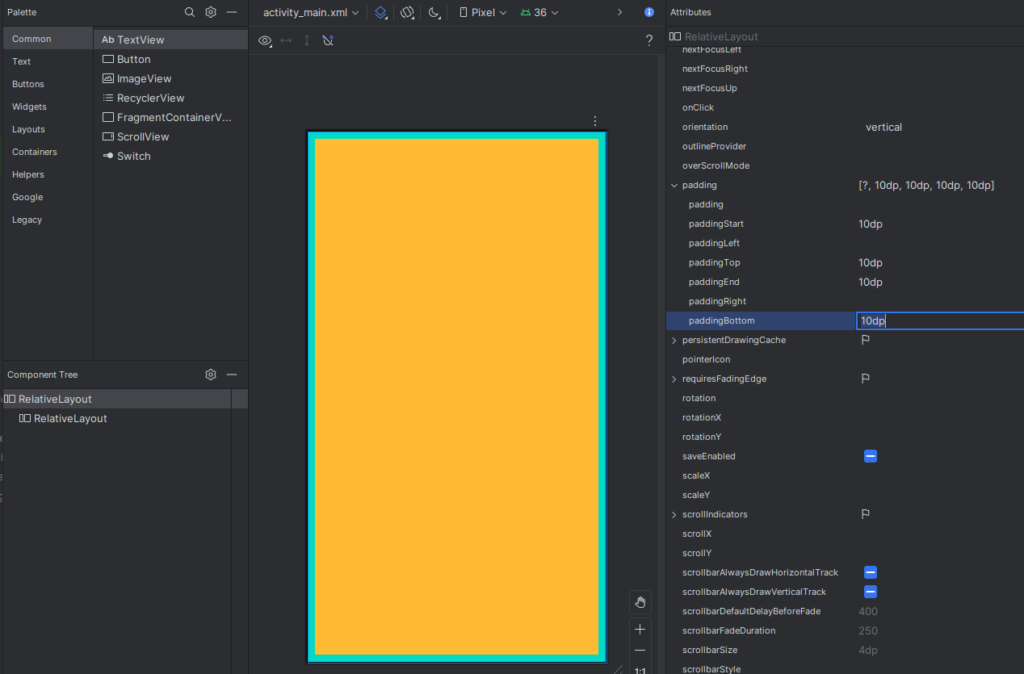
Task: Select TextView in the palette
Action: [x=170, y=40]
